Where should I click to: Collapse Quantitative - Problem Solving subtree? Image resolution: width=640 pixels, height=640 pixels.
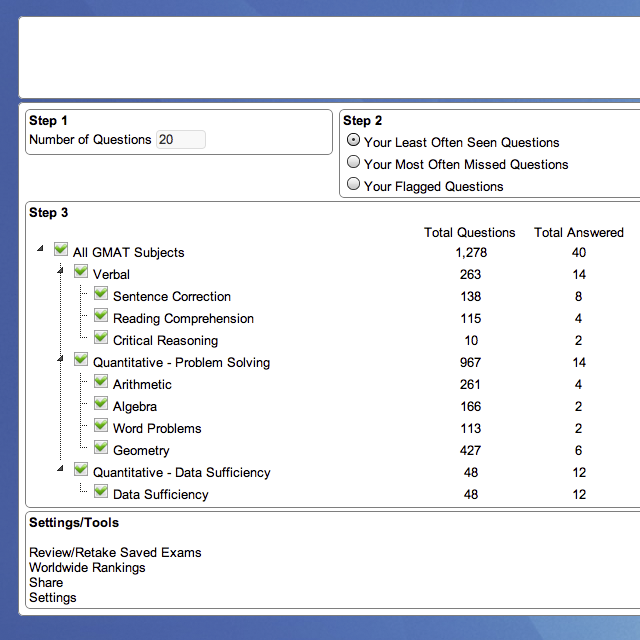(60, 358)
